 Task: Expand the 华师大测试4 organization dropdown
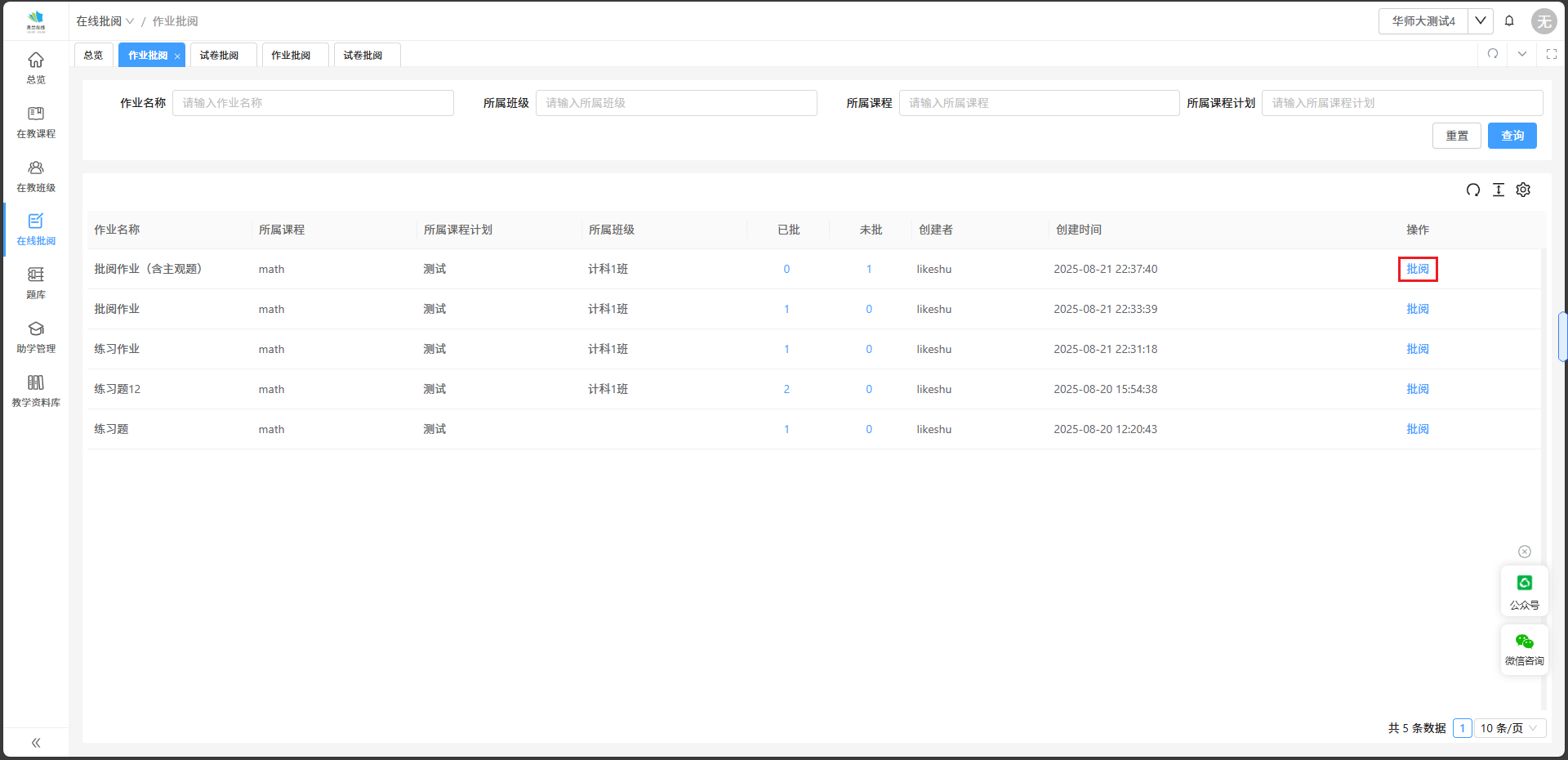(x=1480, y=21)
